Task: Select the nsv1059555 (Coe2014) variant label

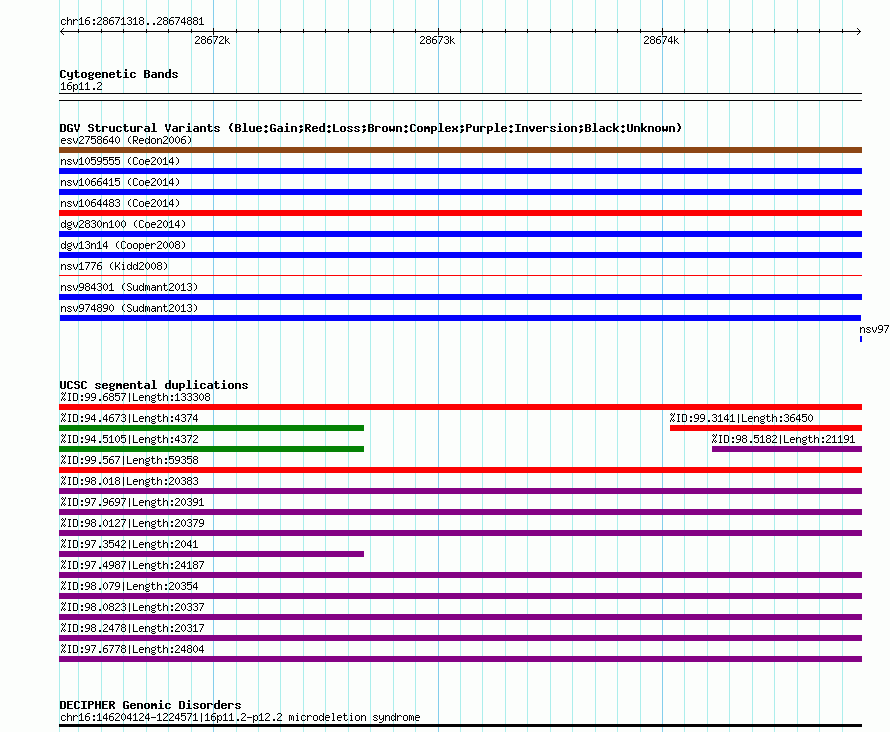Action: (120, 161)
